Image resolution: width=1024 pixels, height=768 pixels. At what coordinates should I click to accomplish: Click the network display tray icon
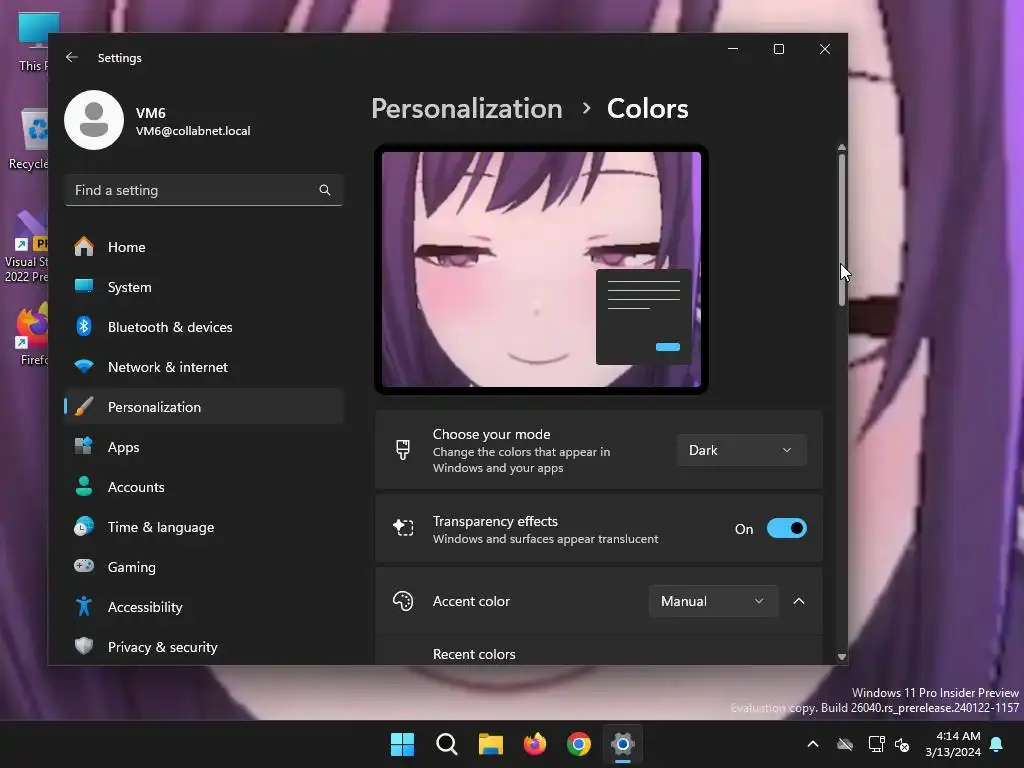pyautogui.click(x=876, y=744)
